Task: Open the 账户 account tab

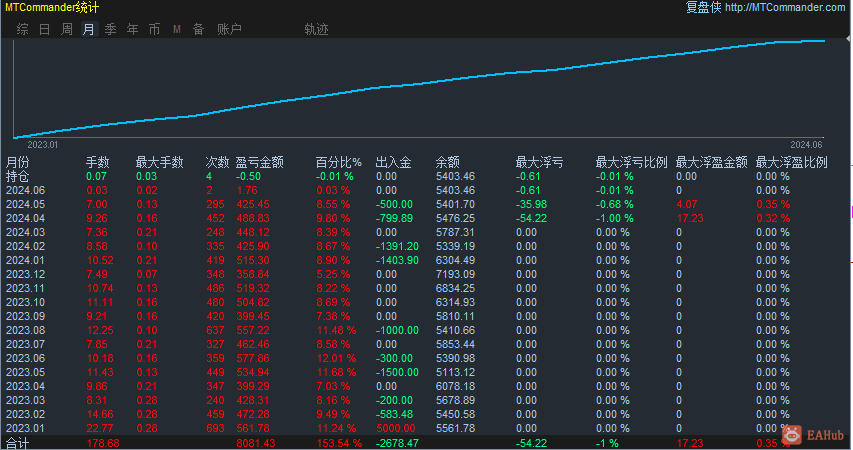Action: point(229,29)
